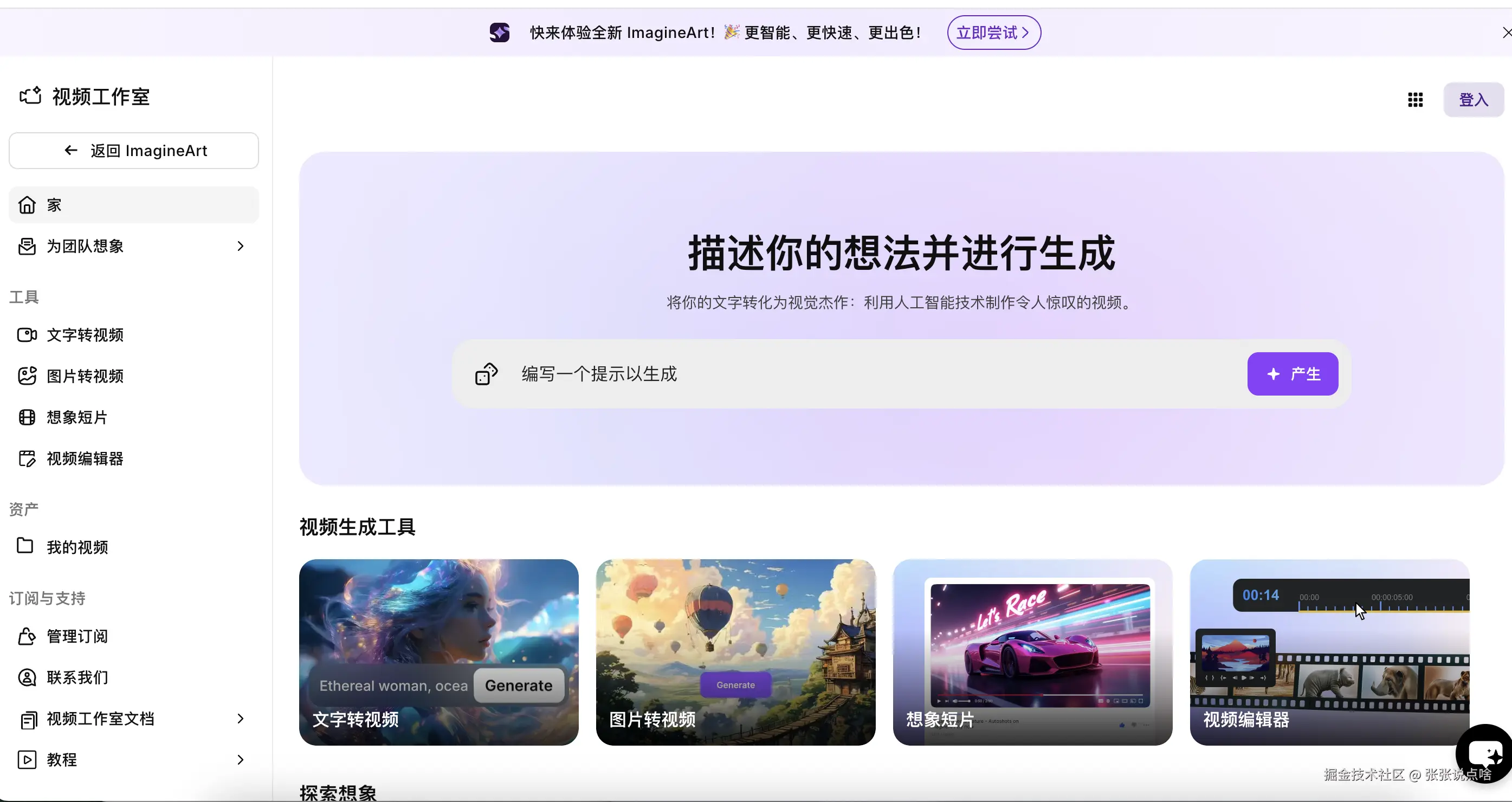The width and height of the screenshot is (1512, 802).
Task: Open 图片转视频 in the sidebar
Action: [x=85, y=376]
